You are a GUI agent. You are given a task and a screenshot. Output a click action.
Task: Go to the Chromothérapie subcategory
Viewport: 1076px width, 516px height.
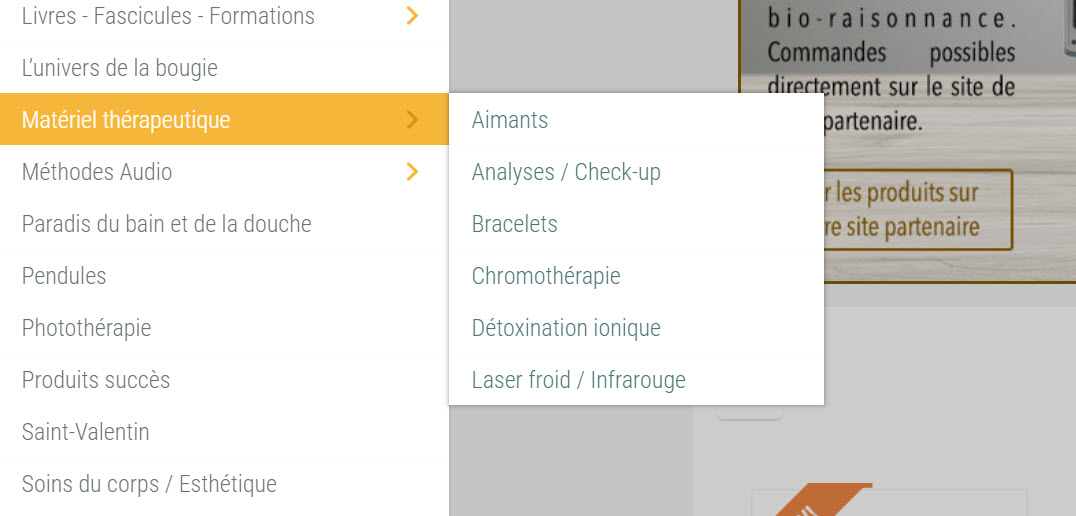tap(546, 276)
